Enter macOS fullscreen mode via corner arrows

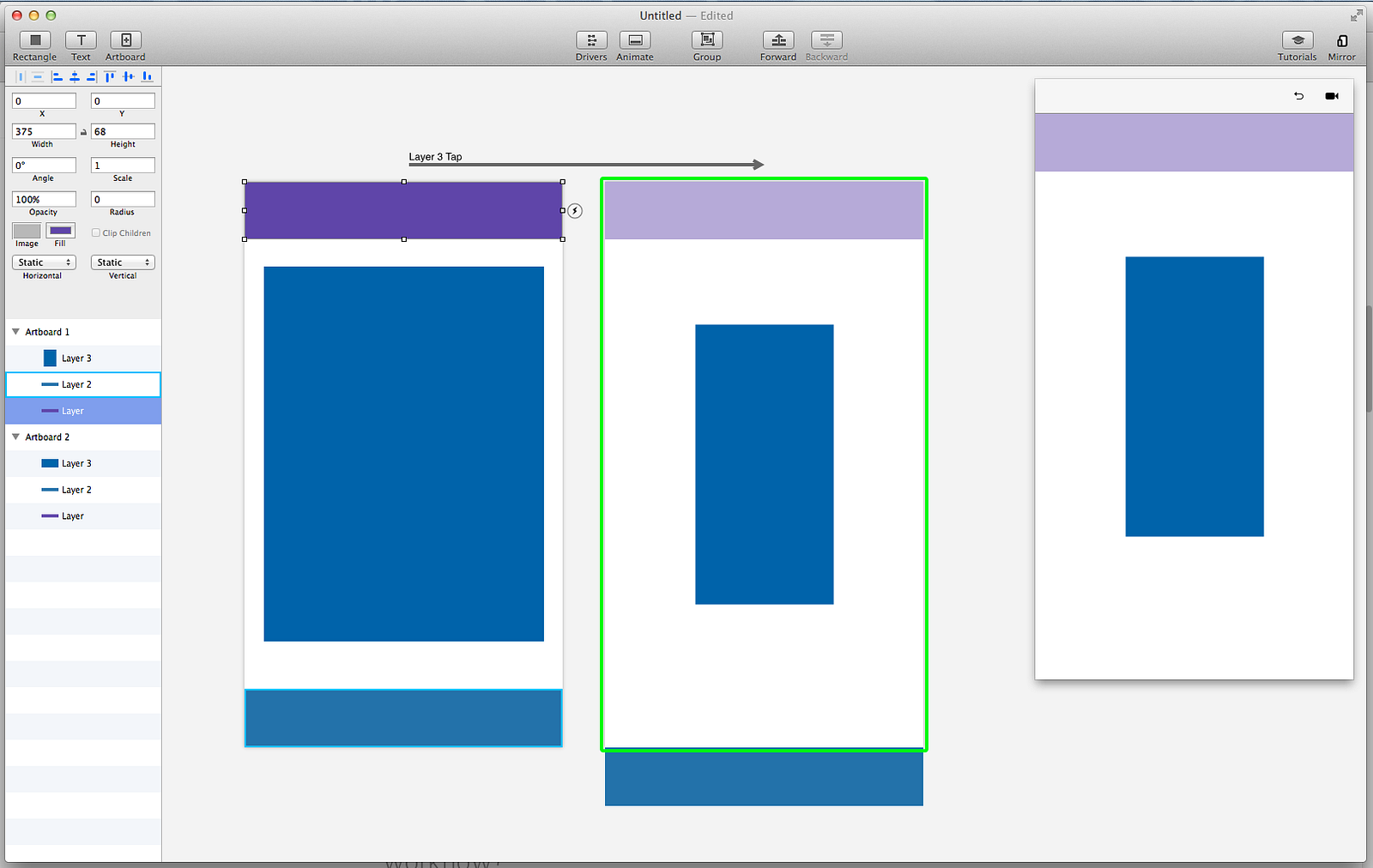(1357, 15)
